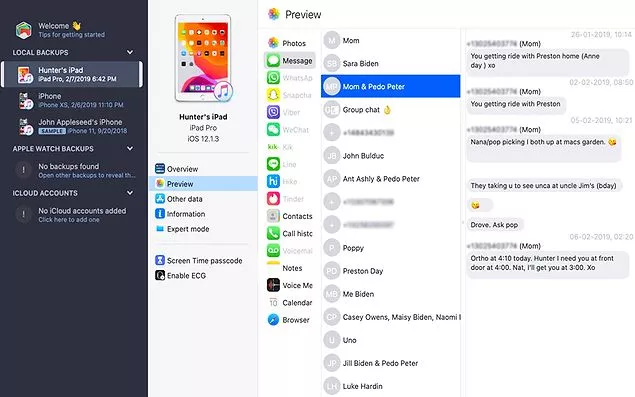Open the Preview section in sidebar
The height and width of the screenshot is (397, 635).
coord(202,184)
